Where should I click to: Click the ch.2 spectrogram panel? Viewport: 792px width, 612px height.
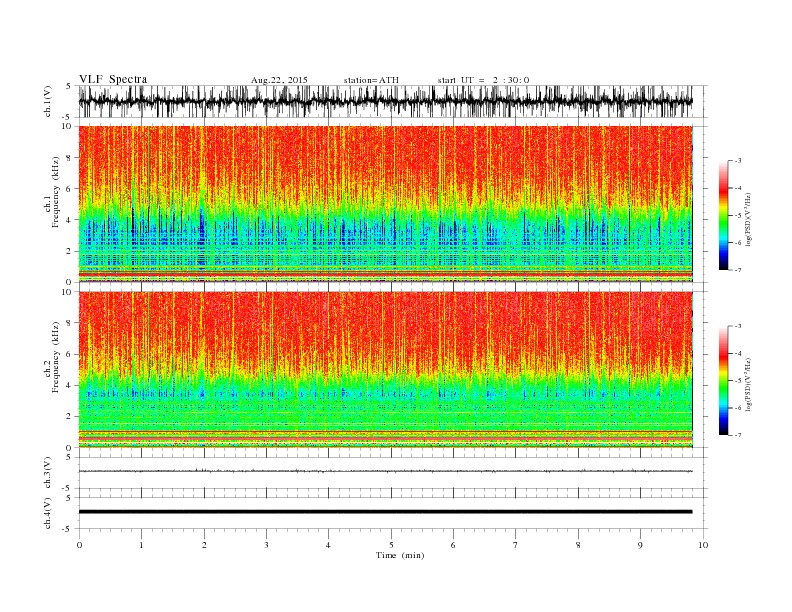[x=385, y=370]
